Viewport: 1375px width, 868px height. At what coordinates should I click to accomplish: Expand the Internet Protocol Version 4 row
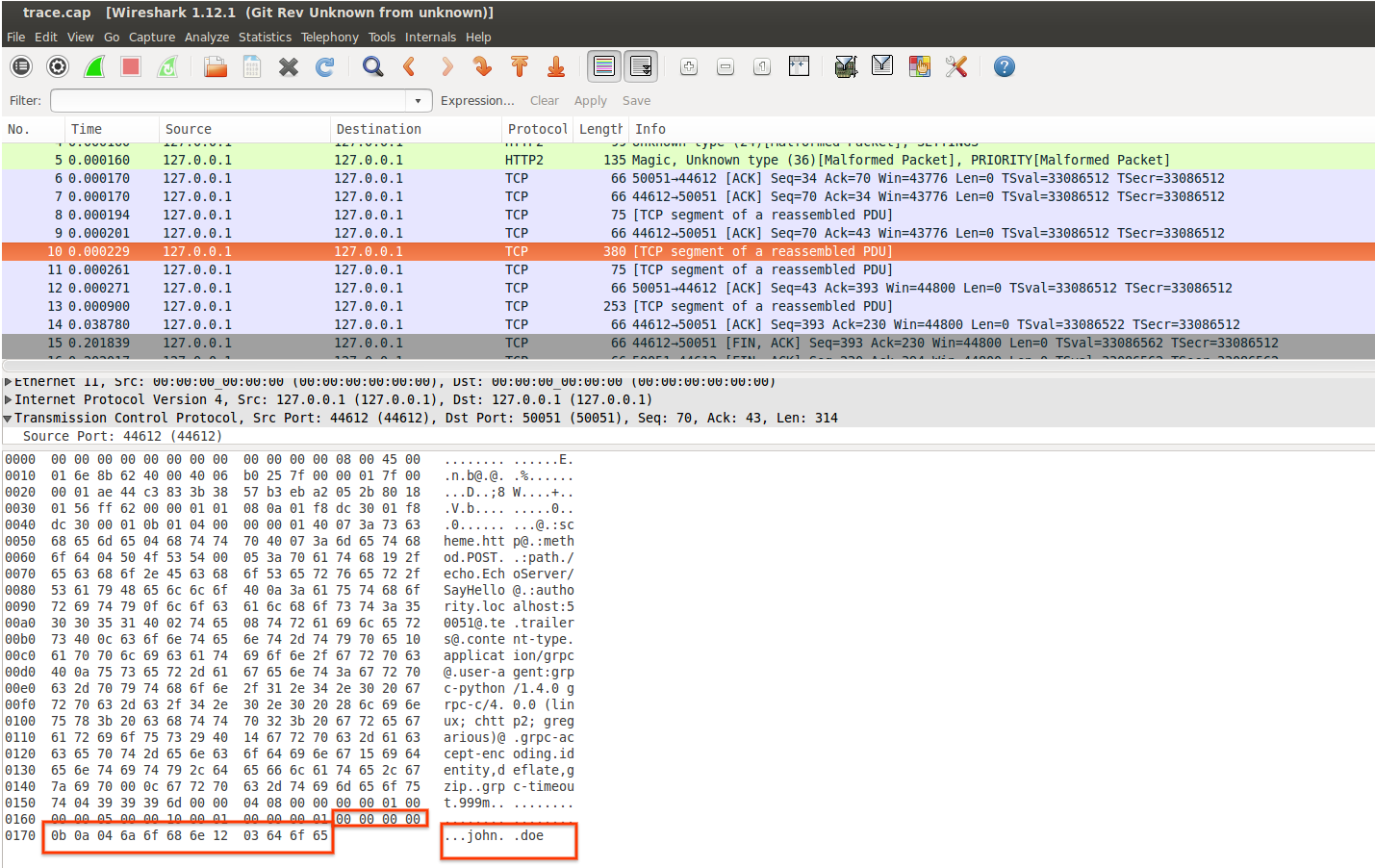[9, 399]
